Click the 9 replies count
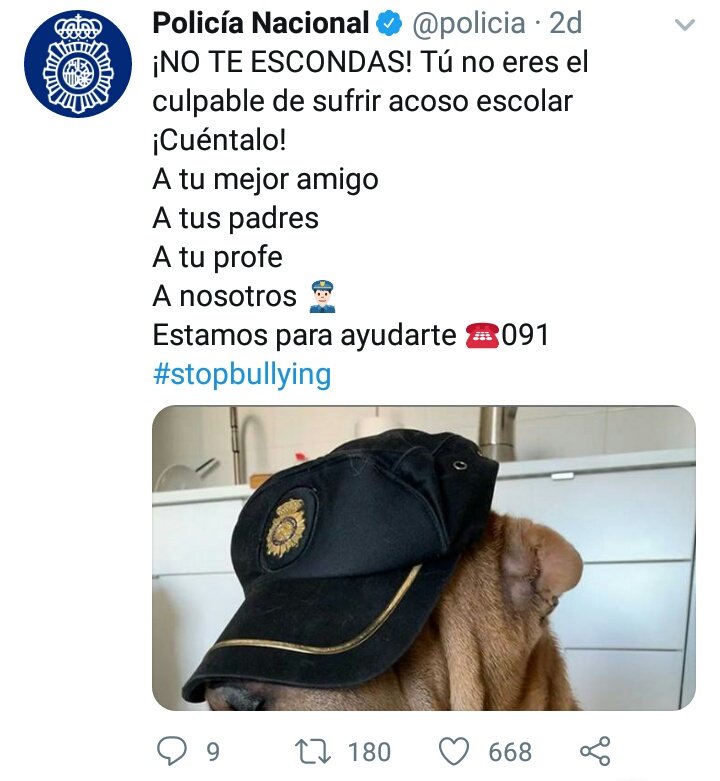This screenshot has height=781, width=720. pos(213,752)
